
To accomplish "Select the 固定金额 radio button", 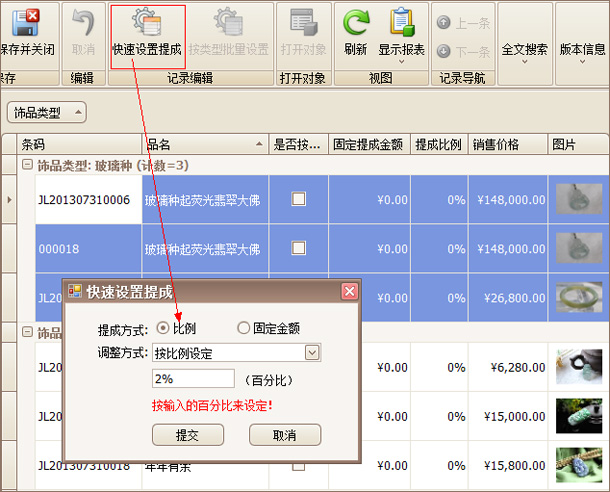I will tap(244, 328).
